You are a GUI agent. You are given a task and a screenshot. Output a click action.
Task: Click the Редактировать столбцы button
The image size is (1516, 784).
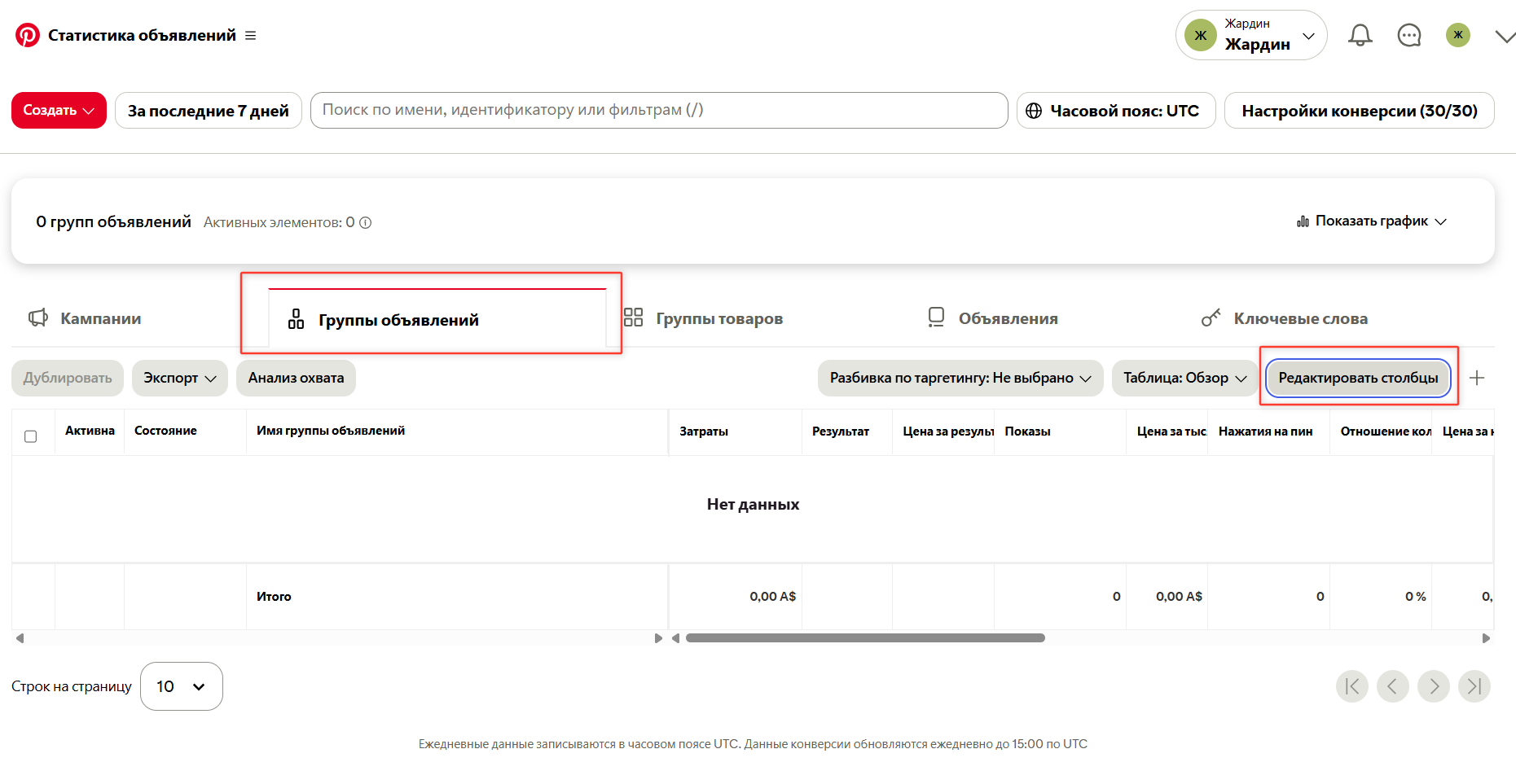[1358, 378]
